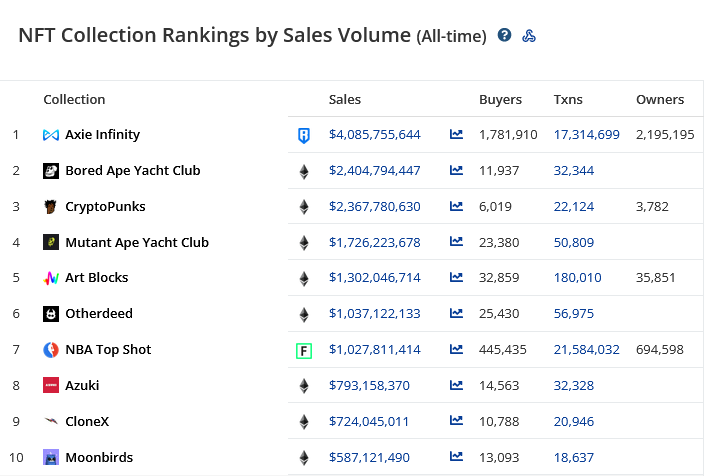Open the Otherdeed collection name
Viewport: 706px width, 476px height.
(x=99, y=314)
